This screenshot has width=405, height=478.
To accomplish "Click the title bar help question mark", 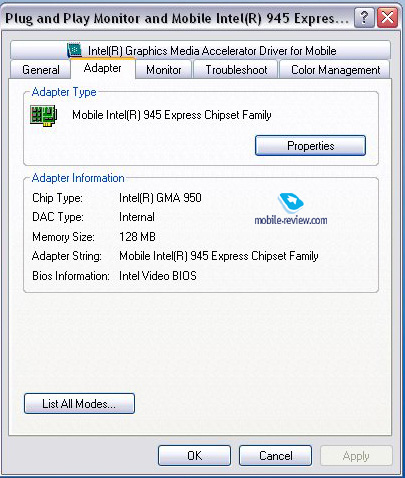I will [x=364, y=17].
